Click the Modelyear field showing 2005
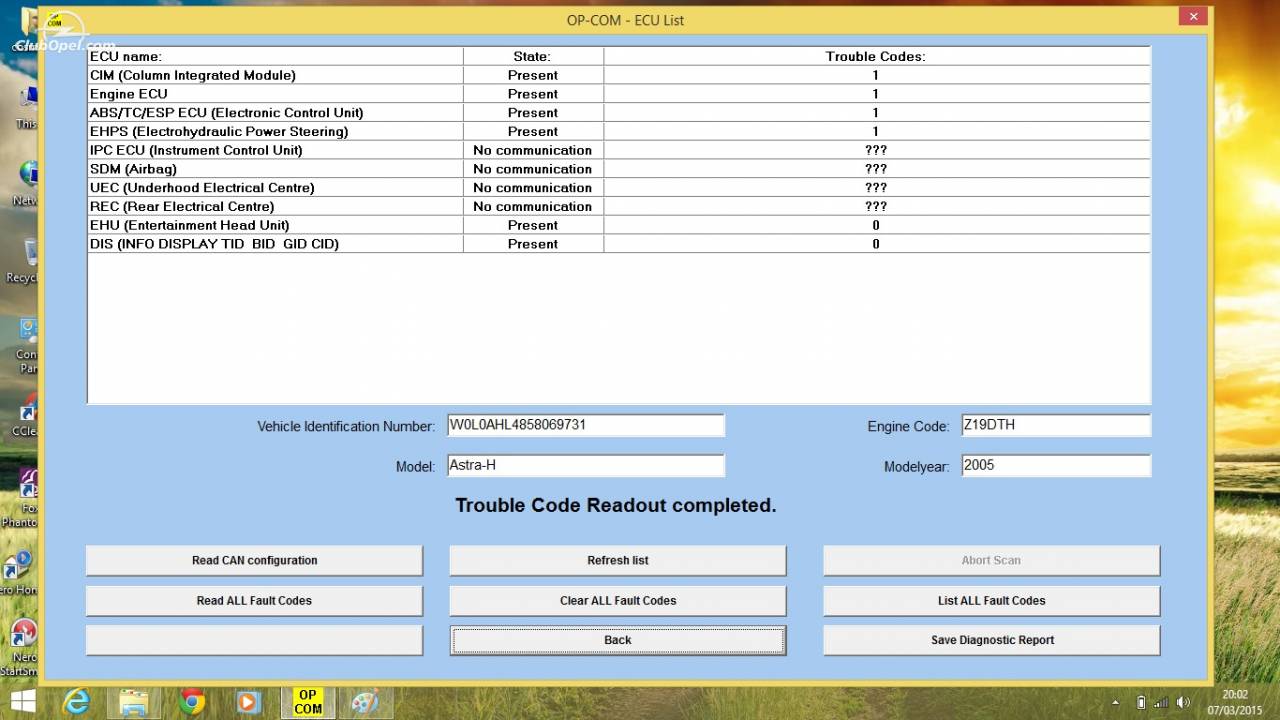1280x720 pixels. coord(1055,465)
